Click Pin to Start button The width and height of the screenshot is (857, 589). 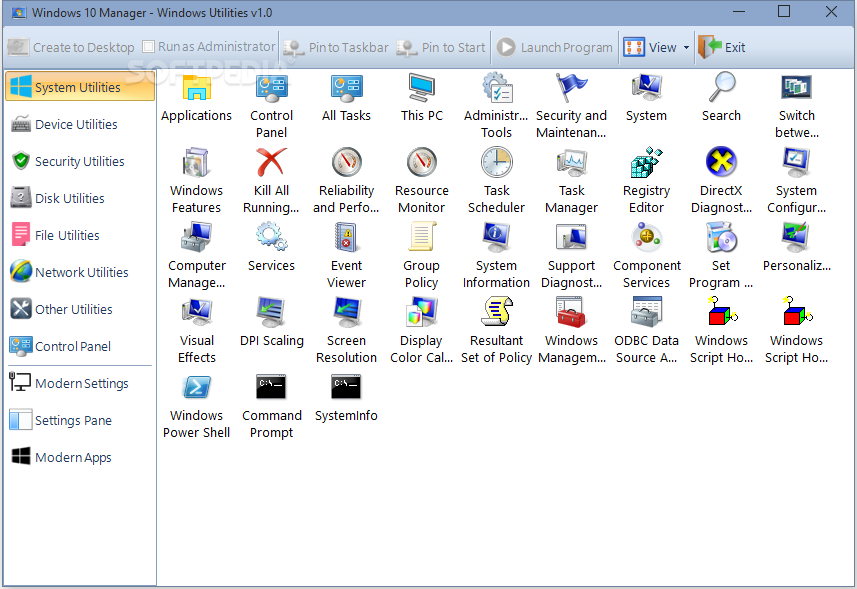coord(441,48)
